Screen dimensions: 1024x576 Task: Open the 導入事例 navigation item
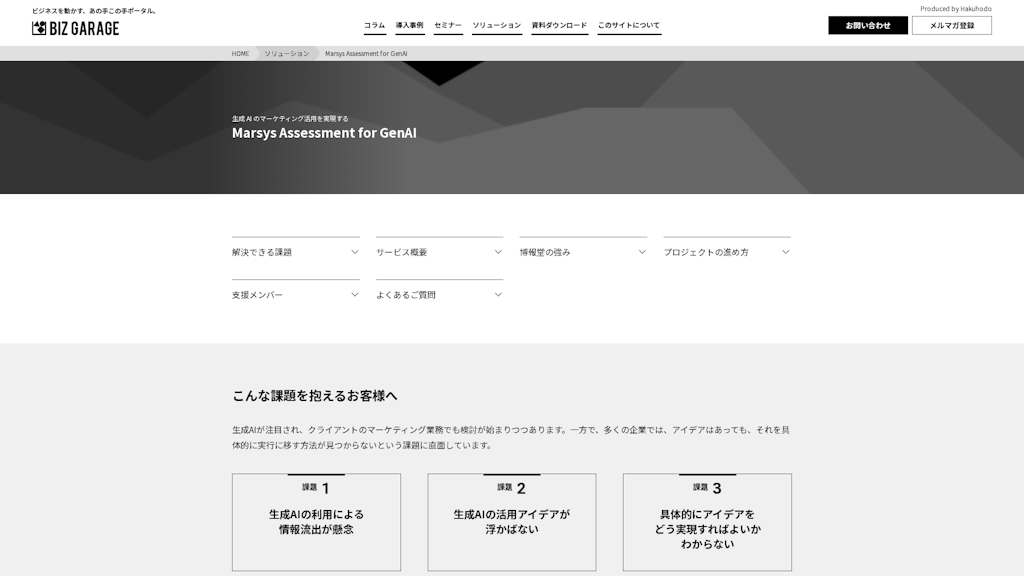click(409, 25)
